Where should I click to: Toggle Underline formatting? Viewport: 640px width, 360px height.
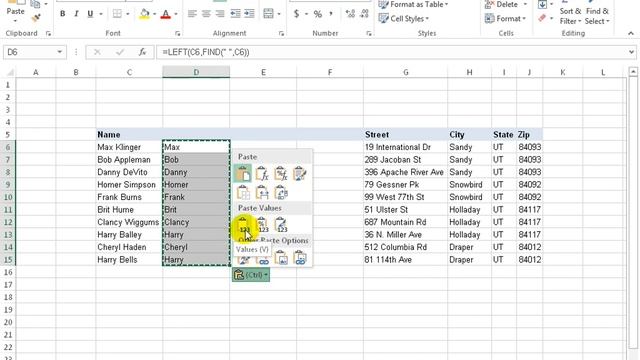tap(90, 14)
